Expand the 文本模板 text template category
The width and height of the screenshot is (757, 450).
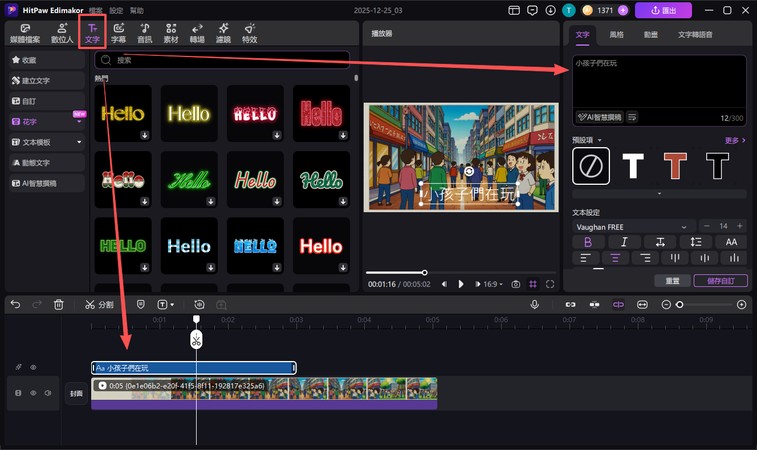point(80,142)
